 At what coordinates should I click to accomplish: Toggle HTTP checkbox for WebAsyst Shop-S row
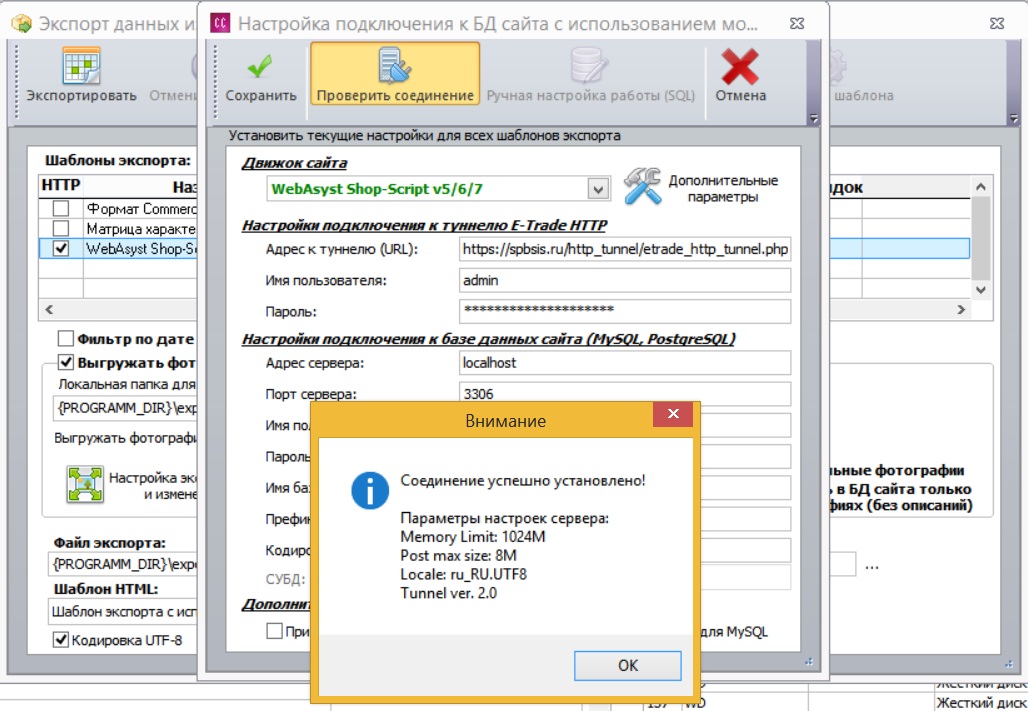(x=60, y=249)
